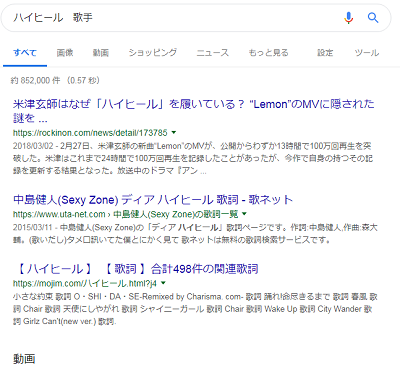This screenshot has height=371, width=400.
Task: Click the snippet starting 小さな約束 歌詞
Action: (x=195, y=309)
